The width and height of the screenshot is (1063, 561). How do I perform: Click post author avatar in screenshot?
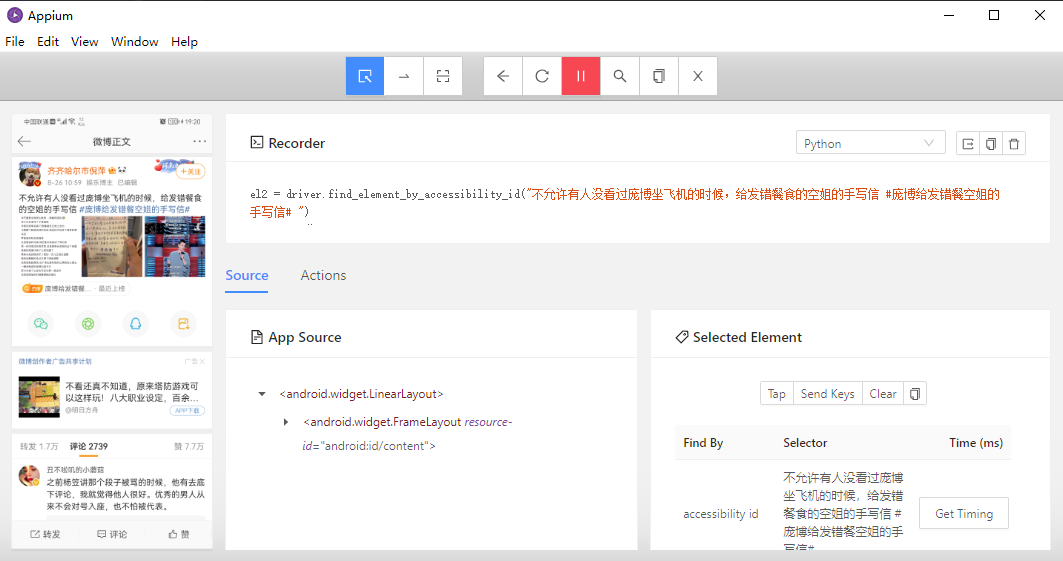[x=30, y=174]
